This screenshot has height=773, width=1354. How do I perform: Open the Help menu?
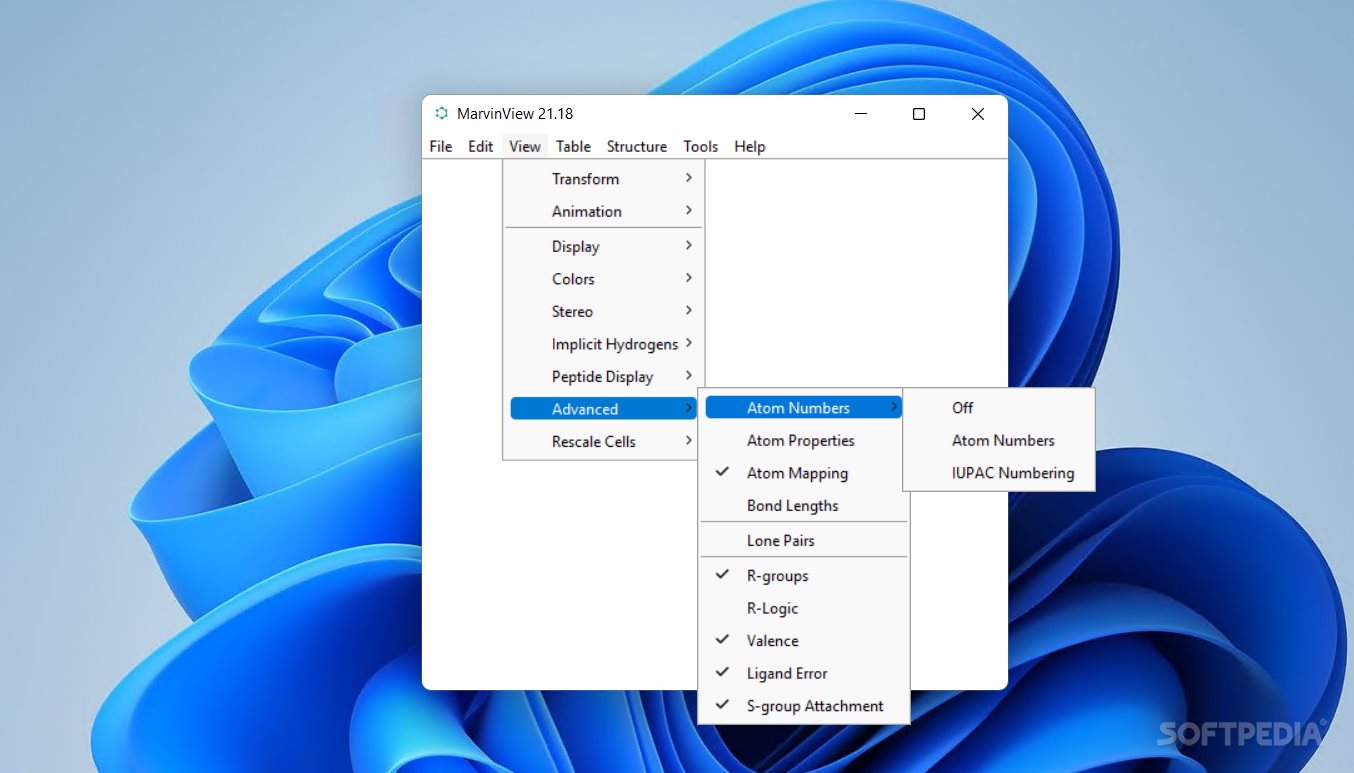click(x=750, y=146)
